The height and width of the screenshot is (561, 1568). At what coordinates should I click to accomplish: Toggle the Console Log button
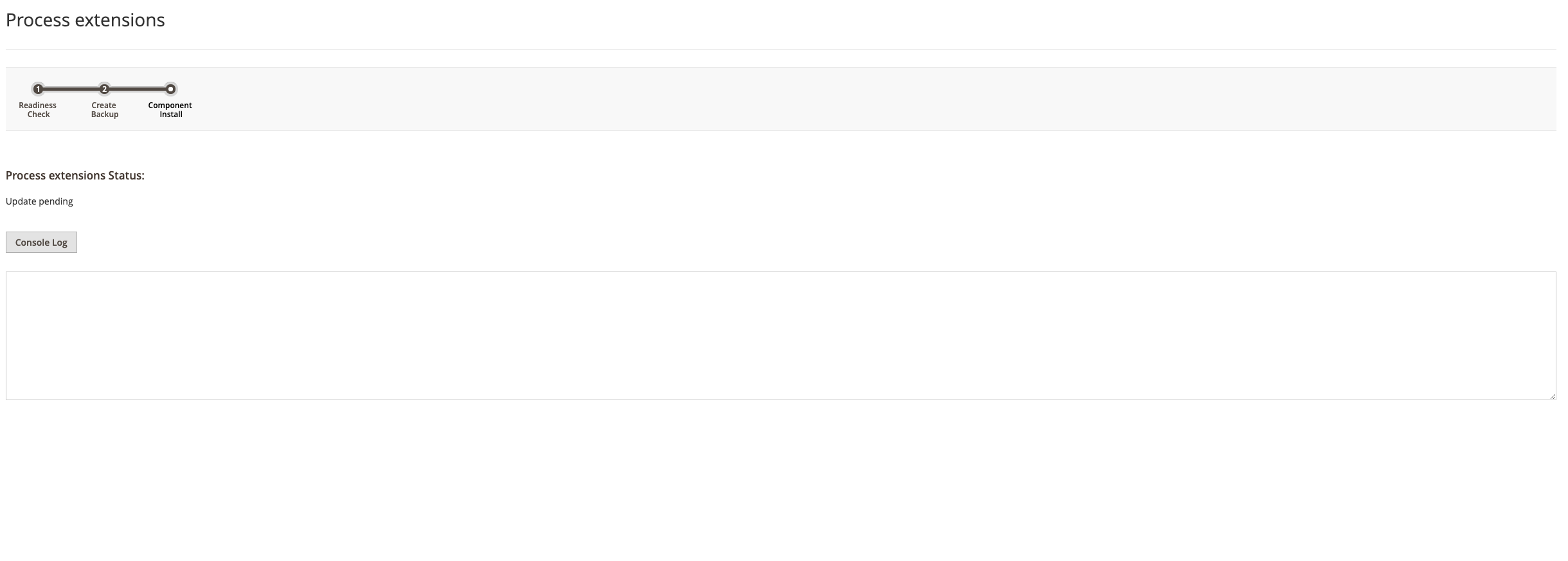(x=41, y=243)
